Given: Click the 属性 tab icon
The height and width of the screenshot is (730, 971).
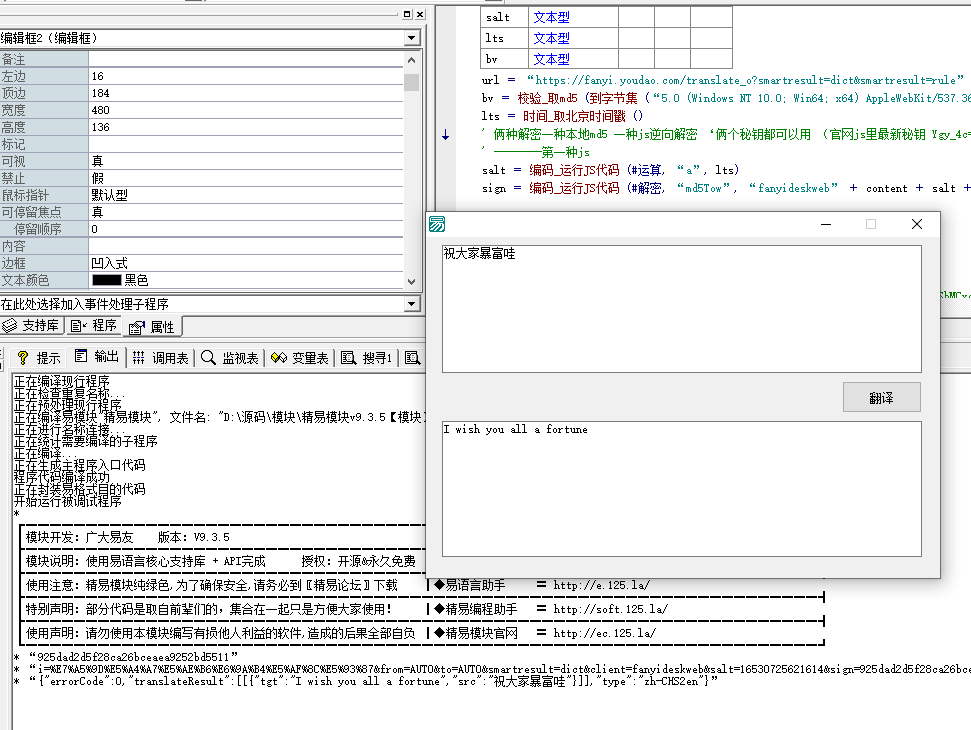Looking at the screenshot, I should pyautogui.click(x=137, y=328).
